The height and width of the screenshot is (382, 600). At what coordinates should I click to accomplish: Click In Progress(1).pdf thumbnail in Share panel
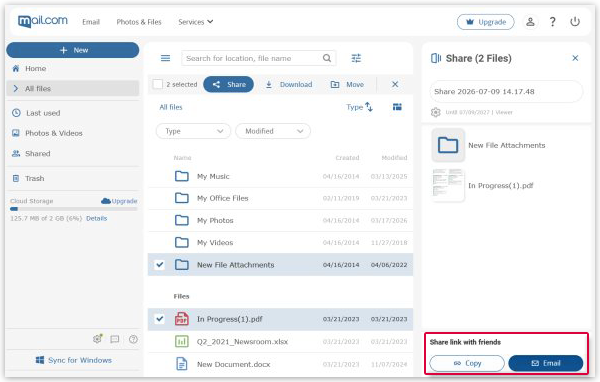[x=448, y=185]
